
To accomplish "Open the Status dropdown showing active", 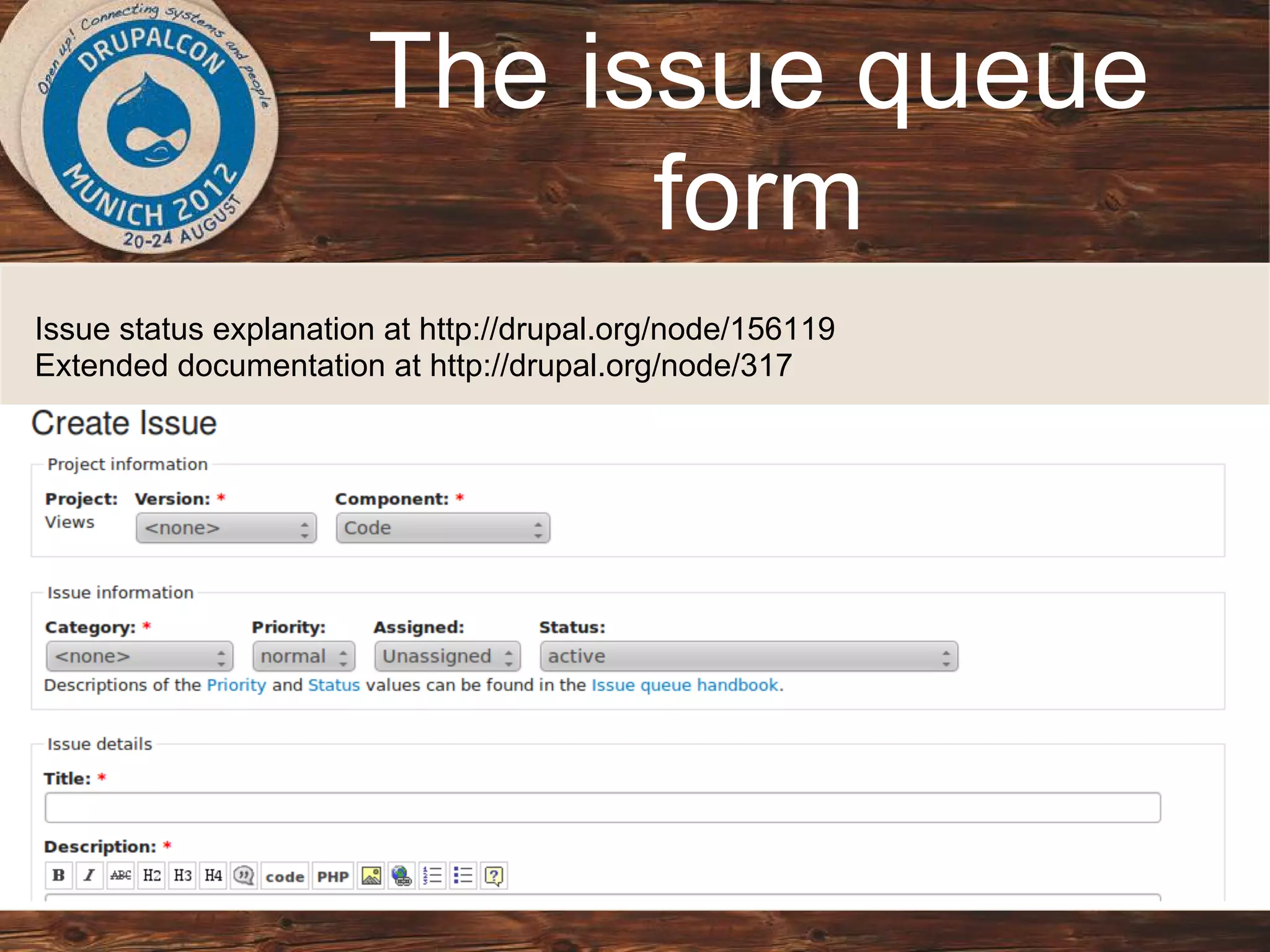I will [749, 656].
